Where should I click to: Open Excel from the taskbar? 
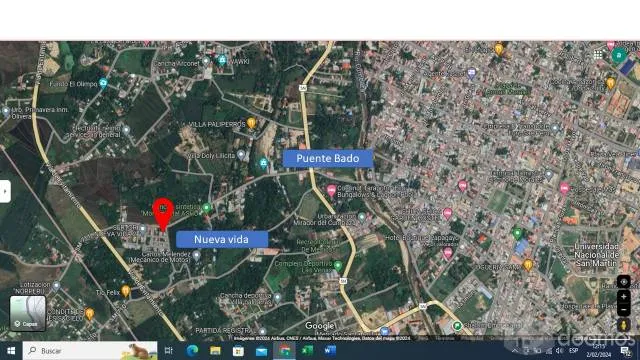(x=307, y=351)
